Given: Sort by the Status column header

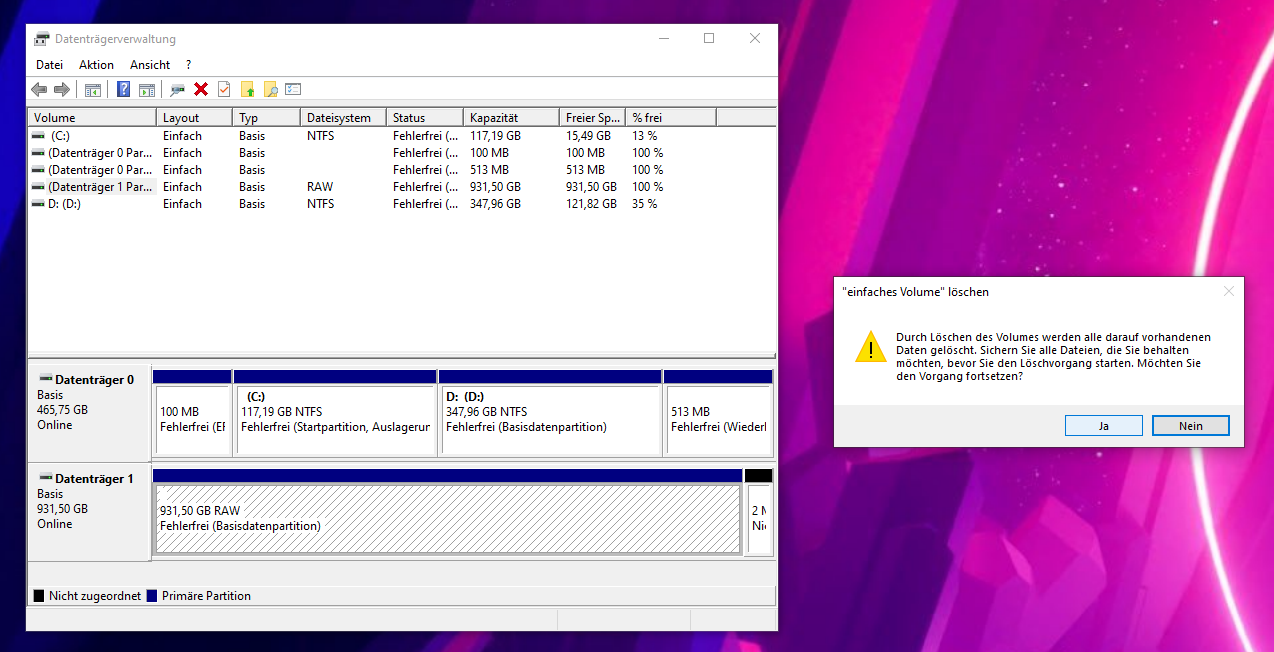Looking at the screenshot, I should pyautogui.click(x=425, y=118).
